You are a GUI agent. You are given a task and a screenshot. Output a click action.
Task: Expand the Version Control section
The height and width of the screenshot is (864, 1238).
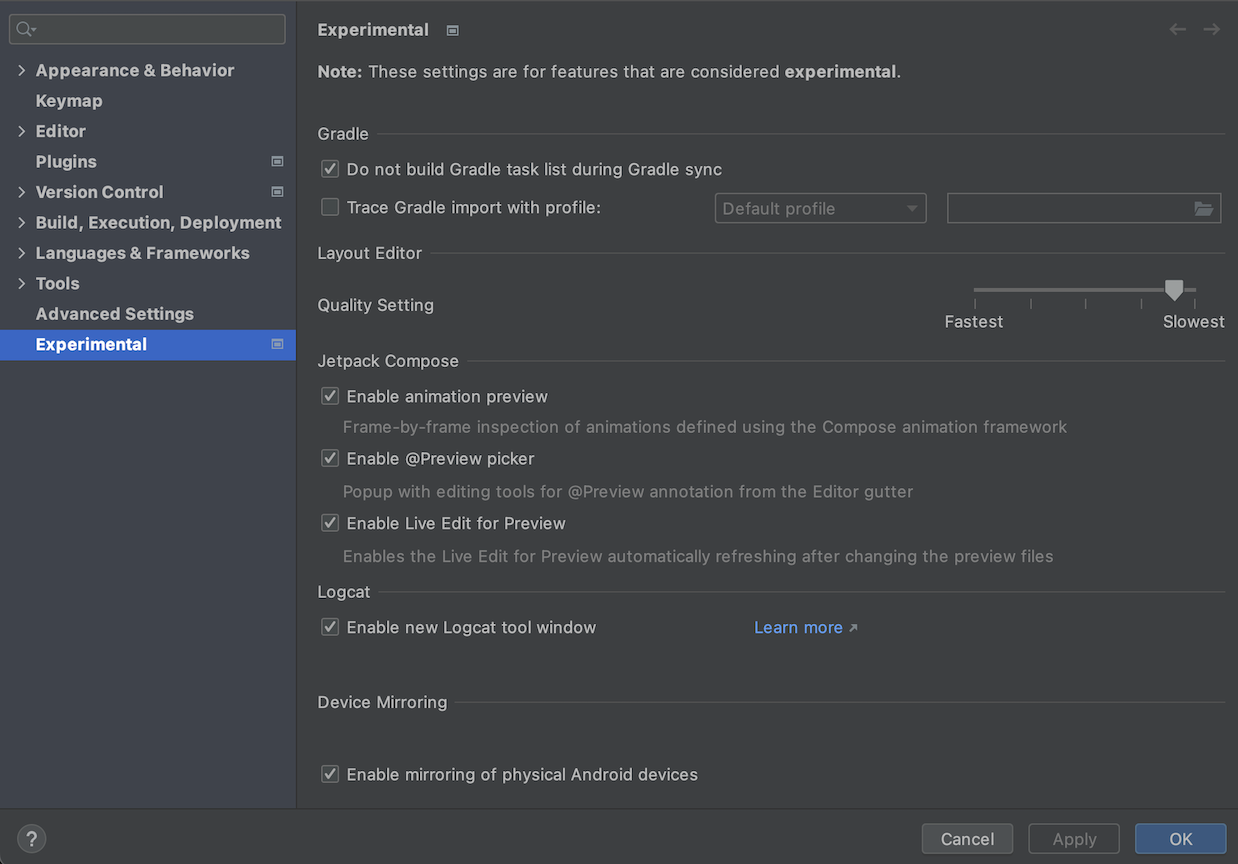click(22, 192)
